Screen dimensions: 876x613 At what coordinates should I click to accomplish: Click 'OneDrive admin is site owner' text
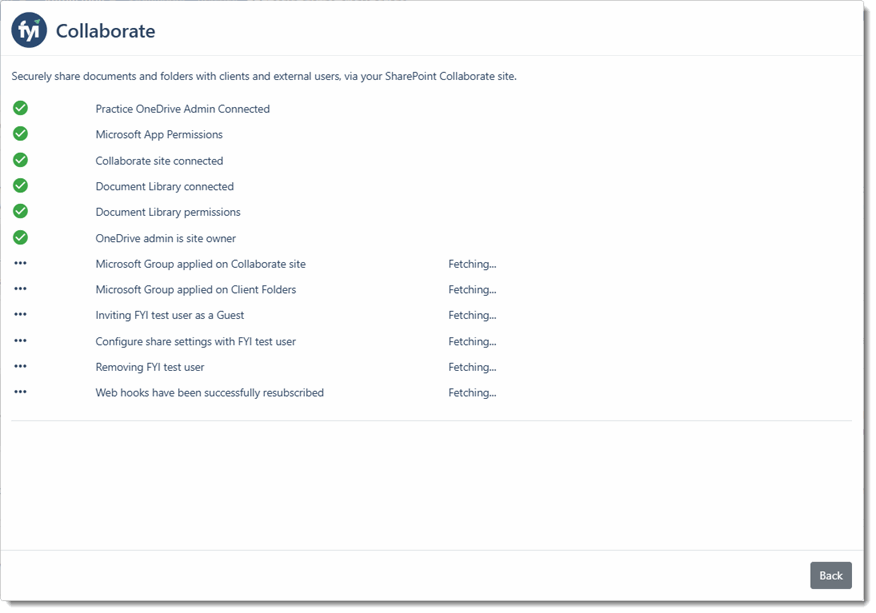pyautogui.click(x=166, y=239)
